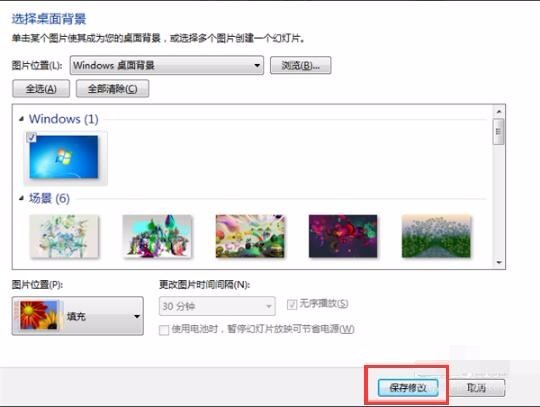Click the 全选(A) select all button
The width and height of the screenshot is (540, 407).
(41, 88)
